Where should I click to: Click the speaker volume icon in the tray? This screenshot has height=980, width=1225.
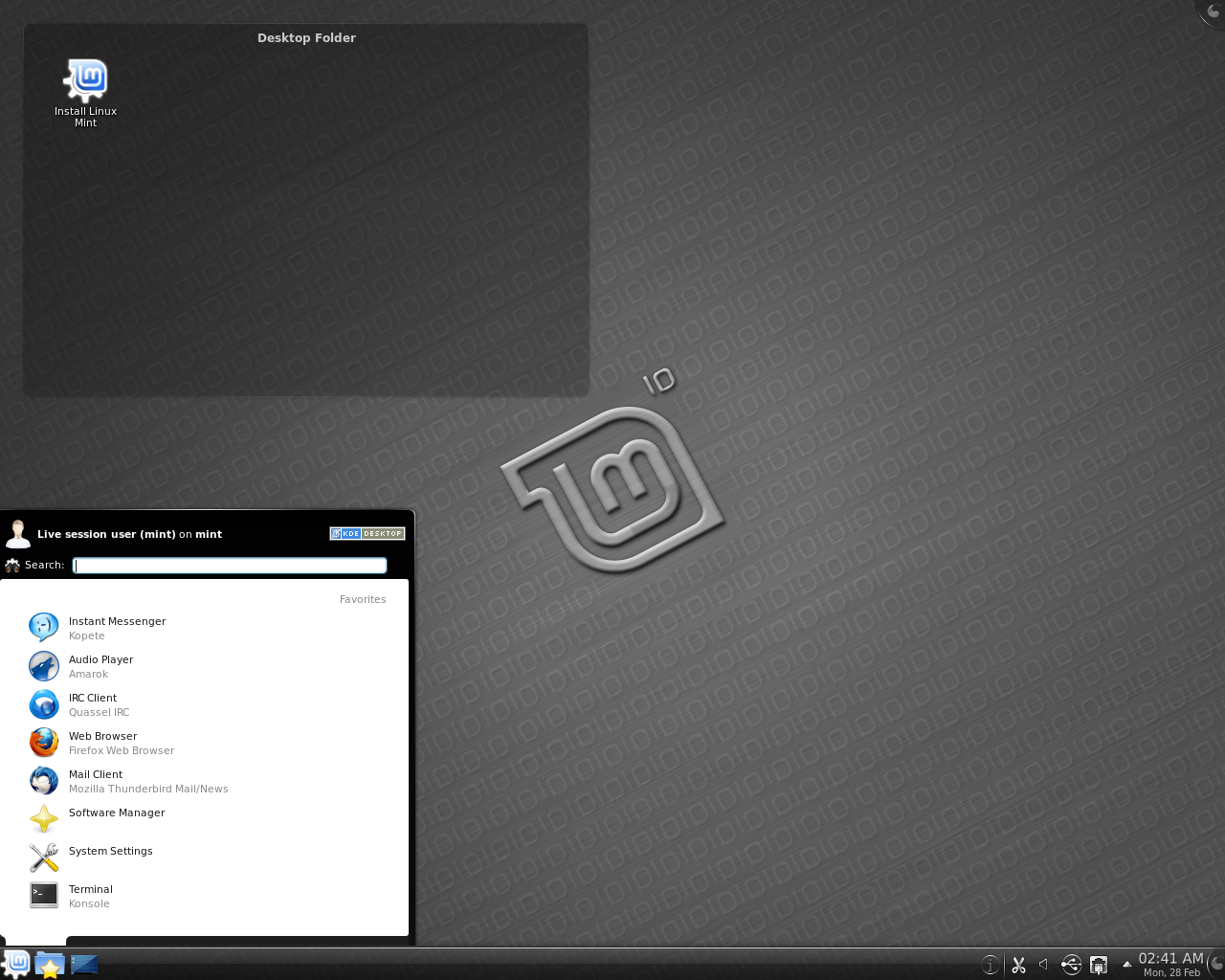coord(1044,965)
